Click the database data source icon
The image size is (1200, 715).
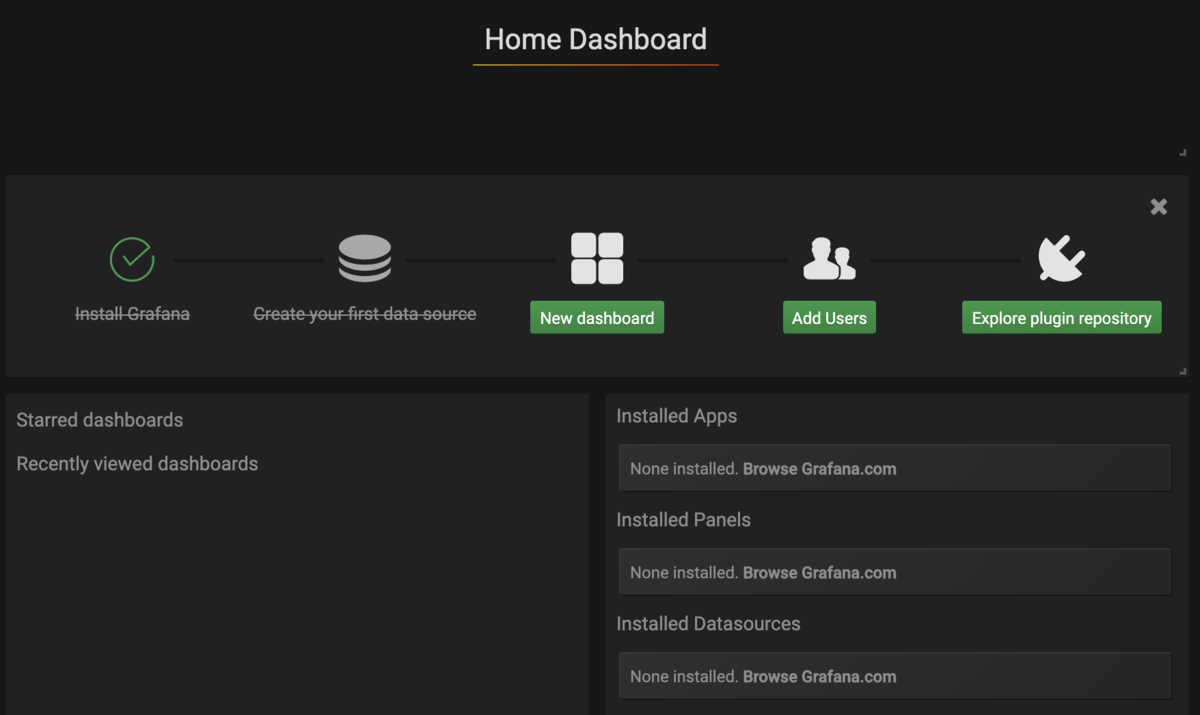[x=365, y=259]
